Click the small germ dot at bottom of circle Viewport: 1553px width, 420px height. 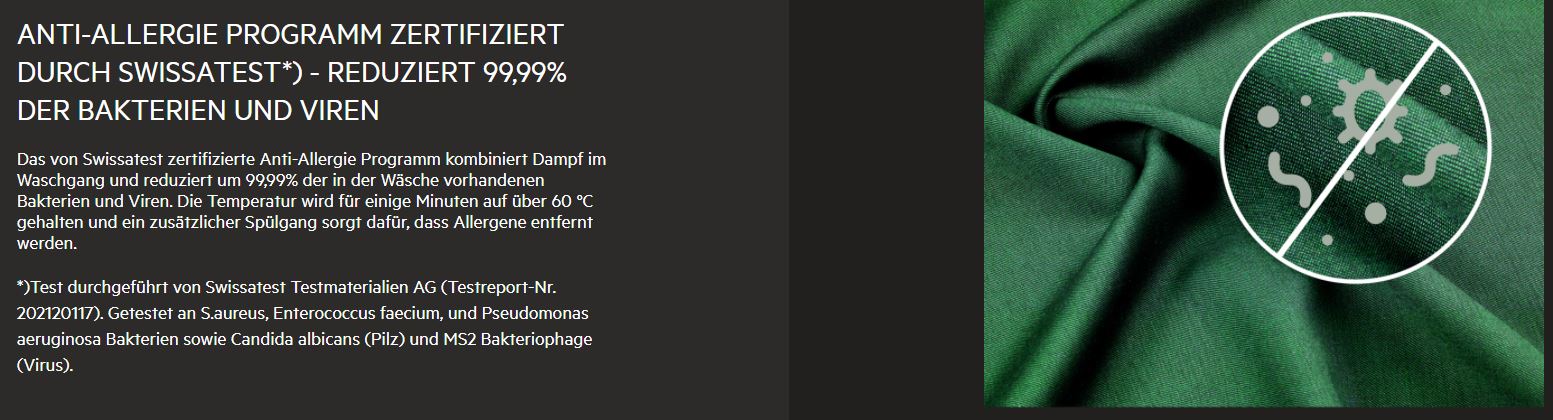click(x=1327, y=239)
